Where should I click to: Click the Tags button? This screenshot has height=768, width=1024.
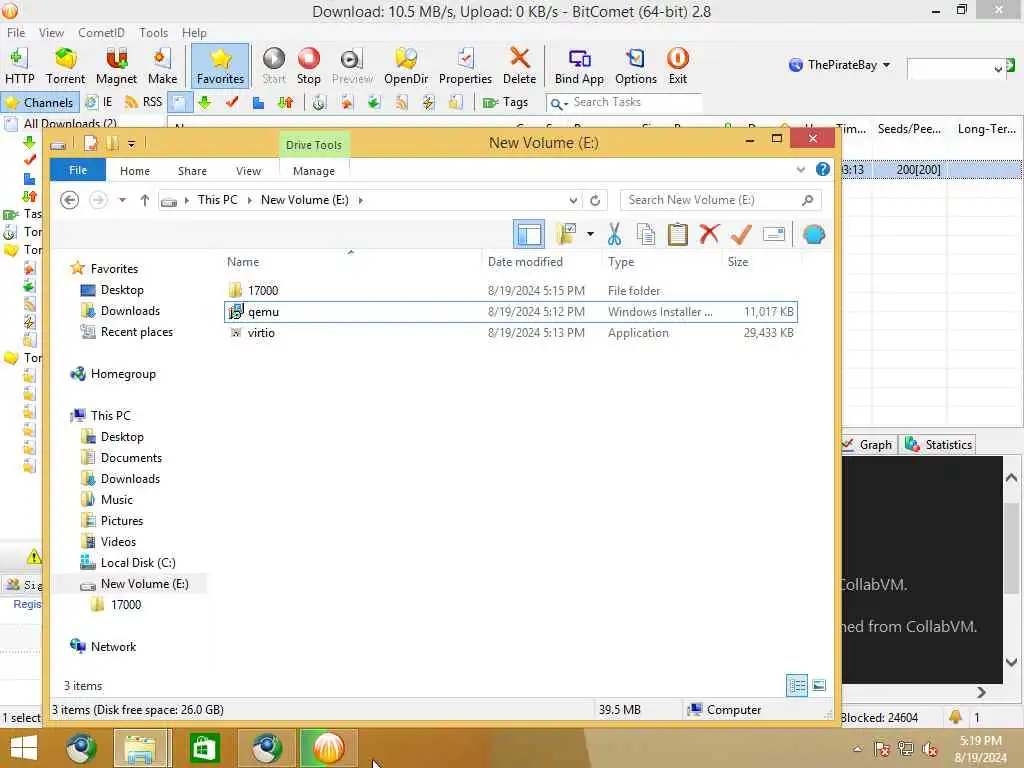pyautogui.click(x=505, y=103)
